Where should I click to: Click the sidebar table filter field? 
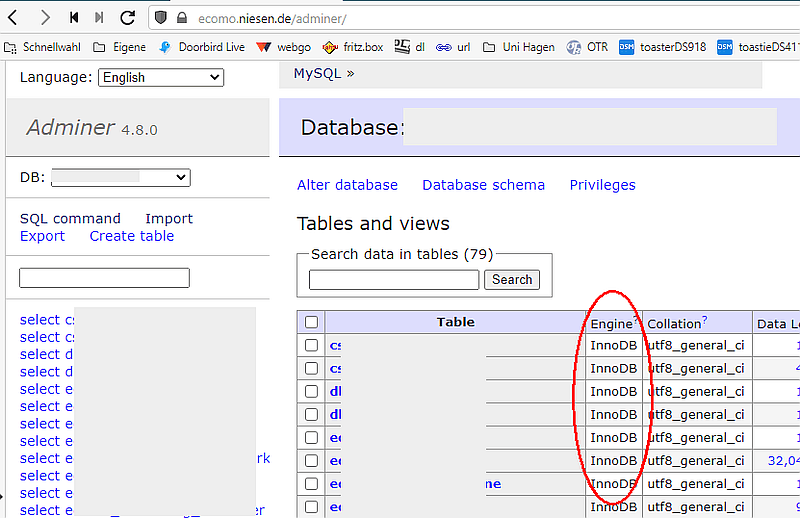[105, 278]
